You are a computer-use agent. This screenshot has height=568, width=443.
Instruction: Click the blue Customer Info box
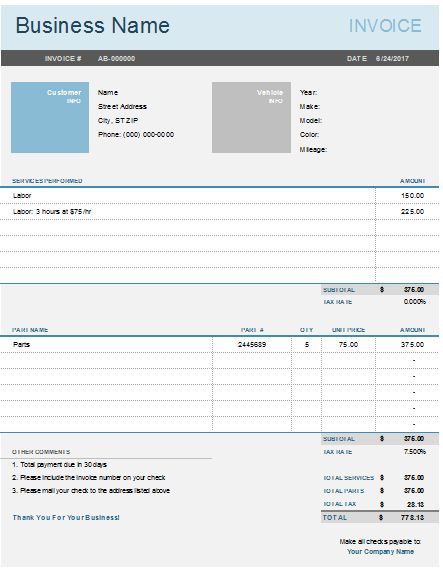(50, 117)
